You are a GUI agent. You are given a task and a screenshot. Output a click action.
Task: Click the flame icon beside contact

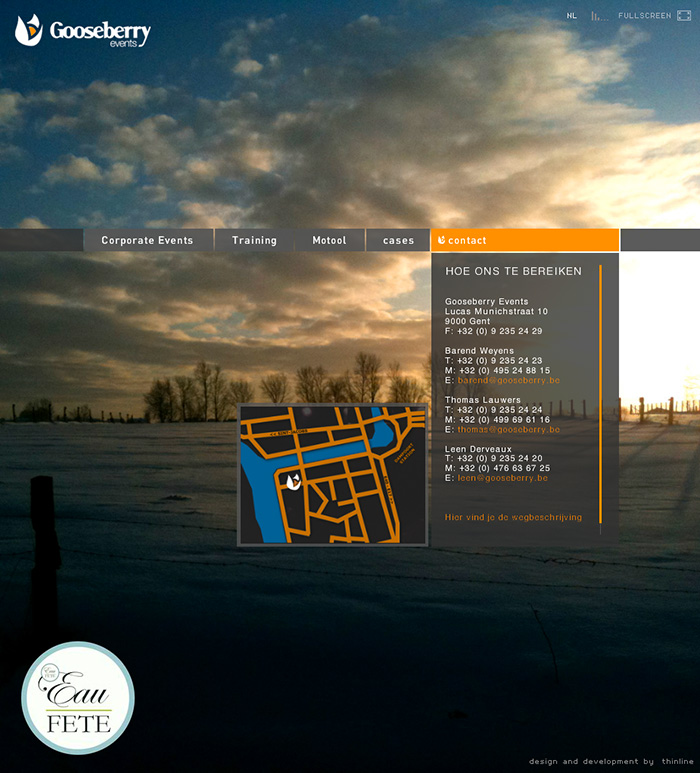pyautogui.click(x=441, y=240)
